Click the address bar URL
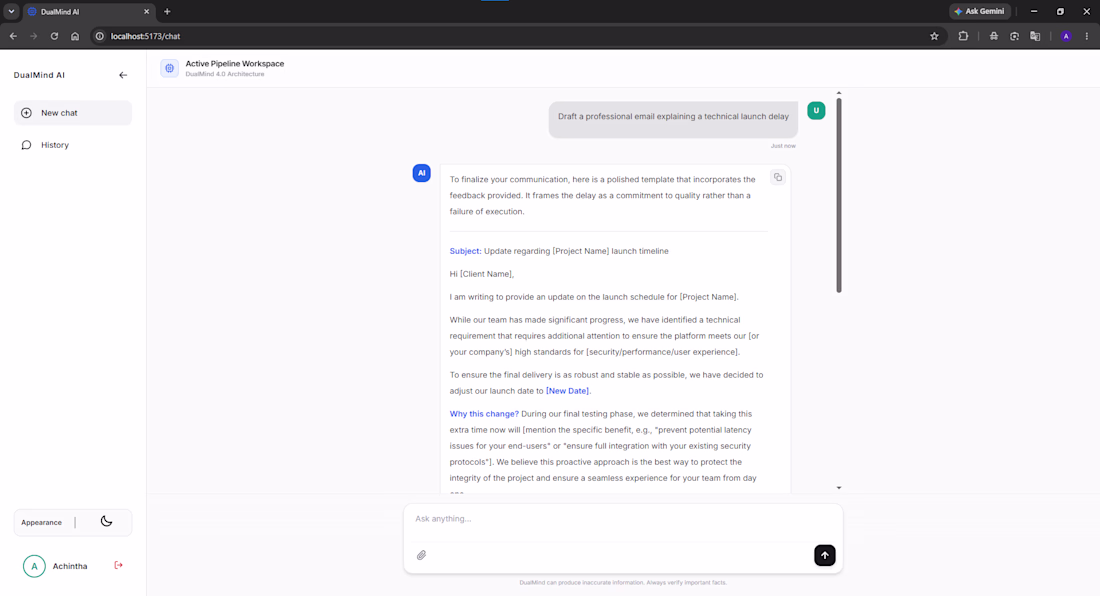Screen dimensions: 1100x596 [145, 36]
